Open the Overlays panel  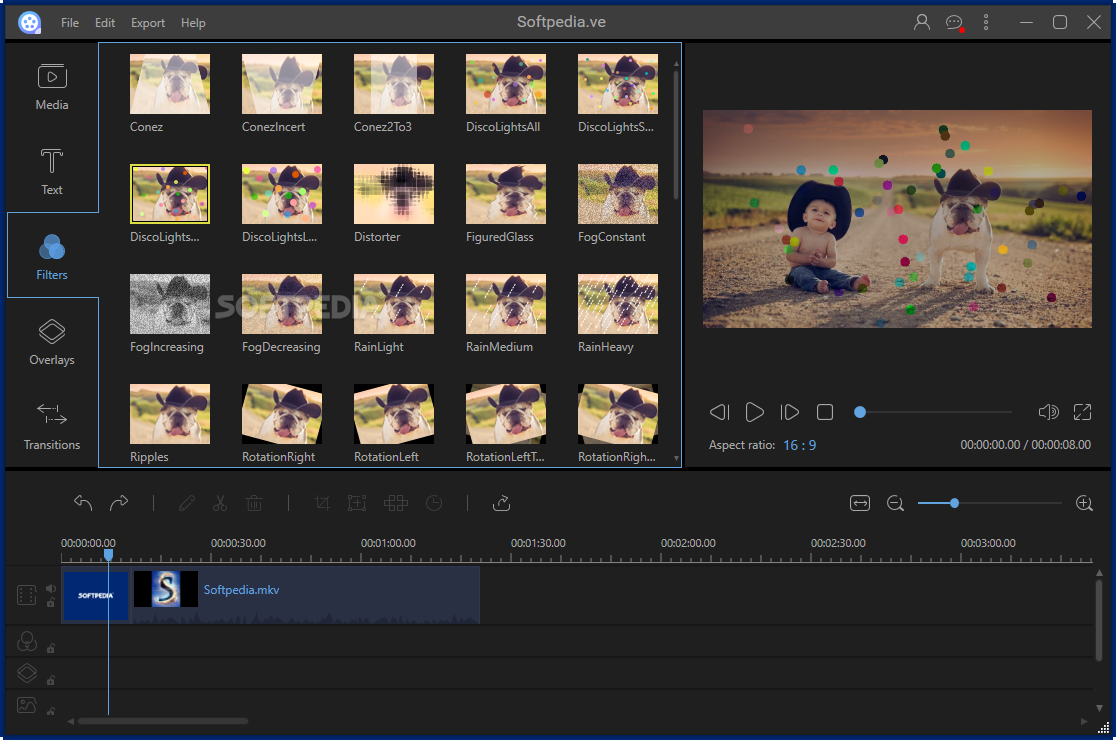(x=52, y=342)
